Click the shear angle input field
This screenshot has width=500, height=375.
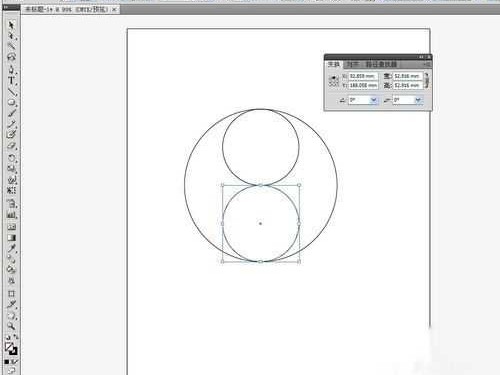(404, 100)
